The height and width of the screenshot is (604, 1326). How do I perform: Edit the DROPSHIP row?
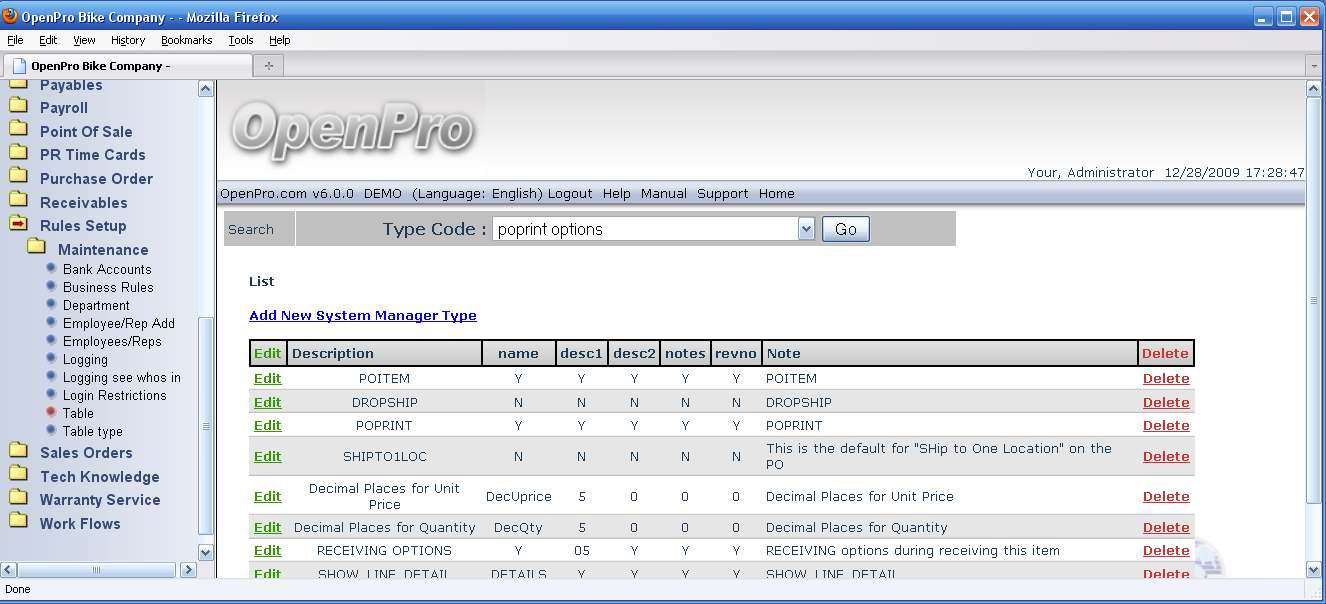click(x=267, y=402)
